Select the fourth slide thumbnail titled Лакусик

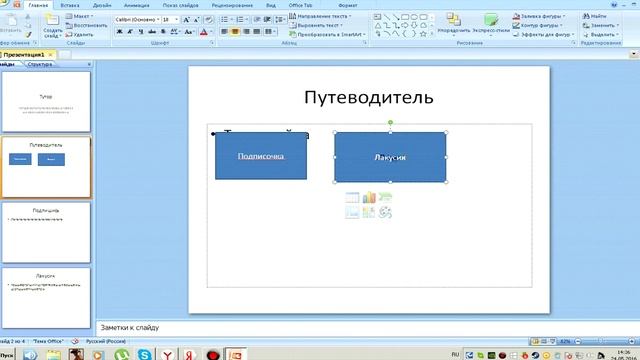(46, 298)
